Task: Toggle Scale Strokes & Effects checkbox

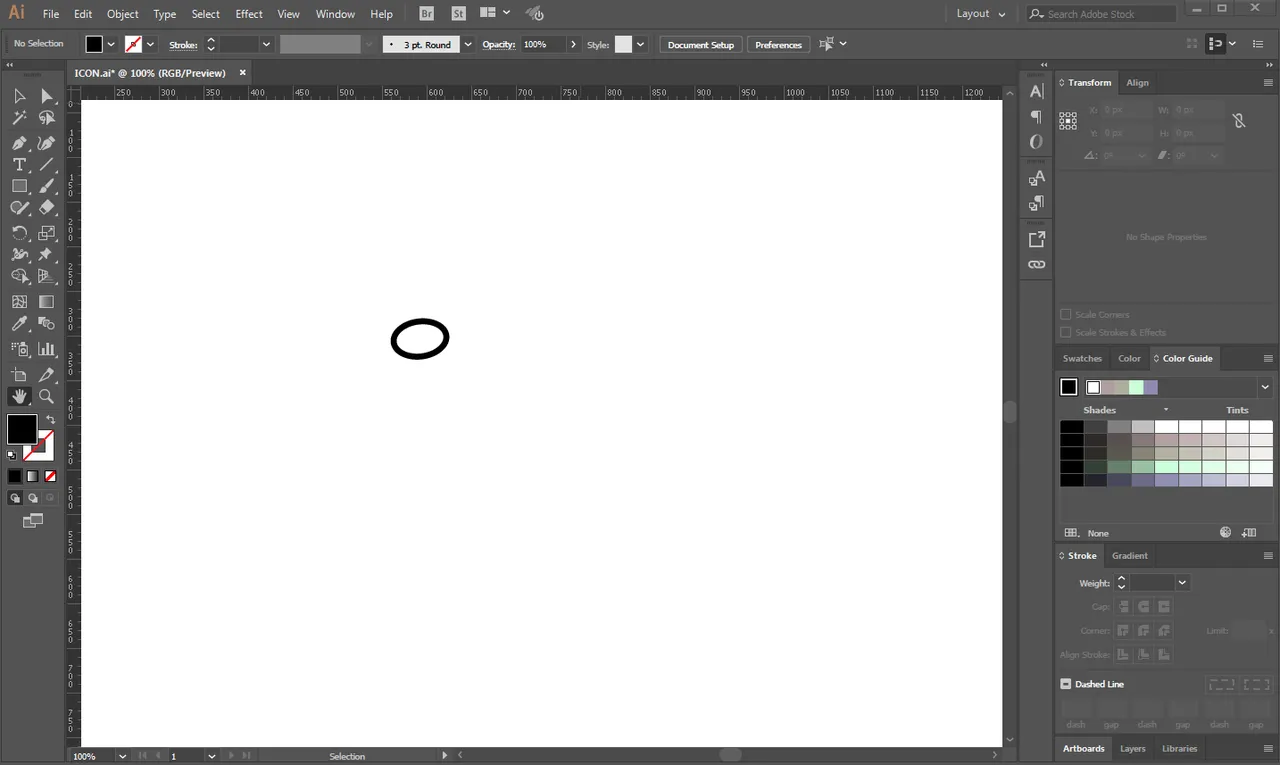Action: tap(1066, 332)
